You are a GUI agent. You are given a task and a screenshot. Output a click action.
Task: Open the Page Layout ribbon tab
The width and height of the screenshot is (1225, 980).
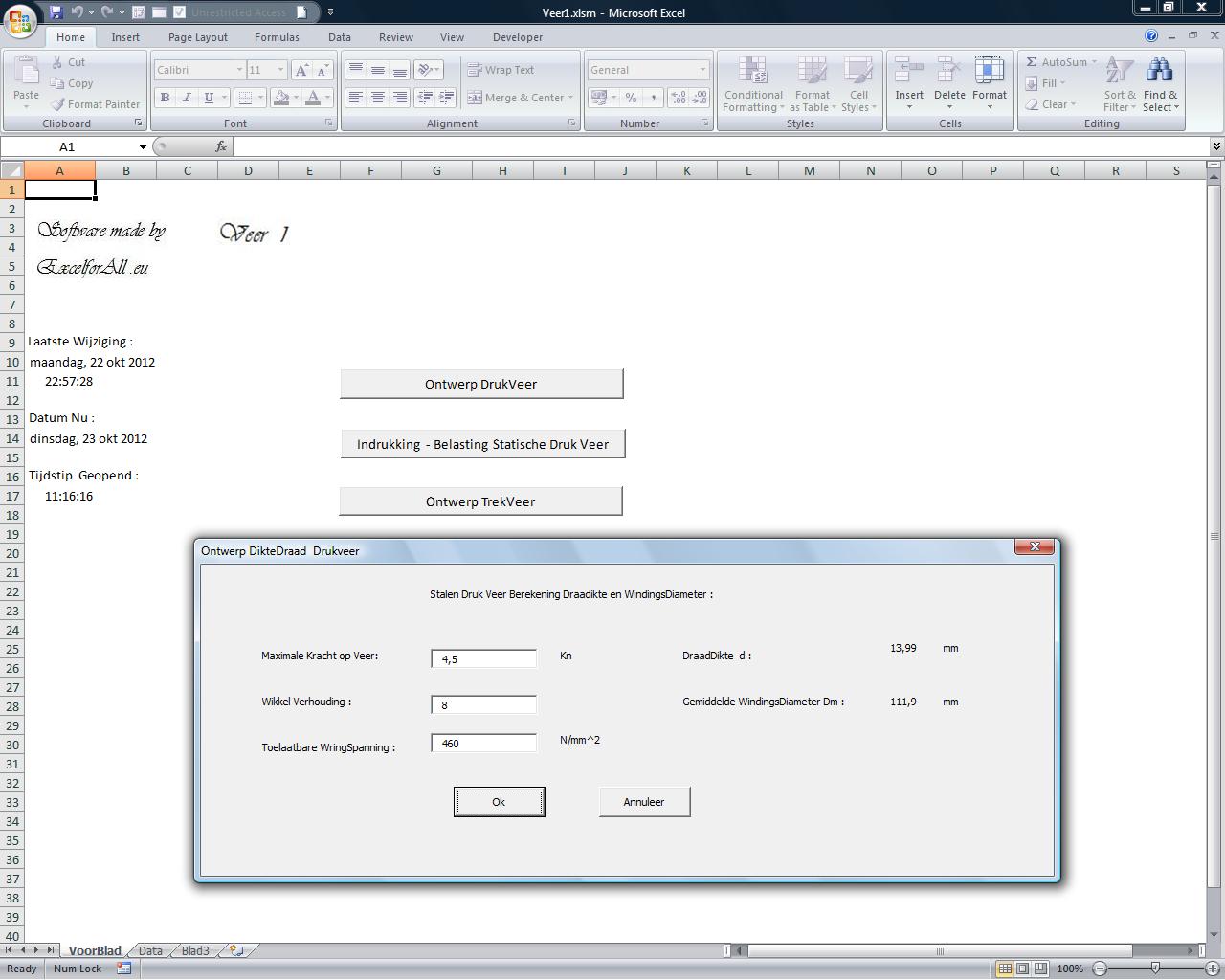[198, 37]
